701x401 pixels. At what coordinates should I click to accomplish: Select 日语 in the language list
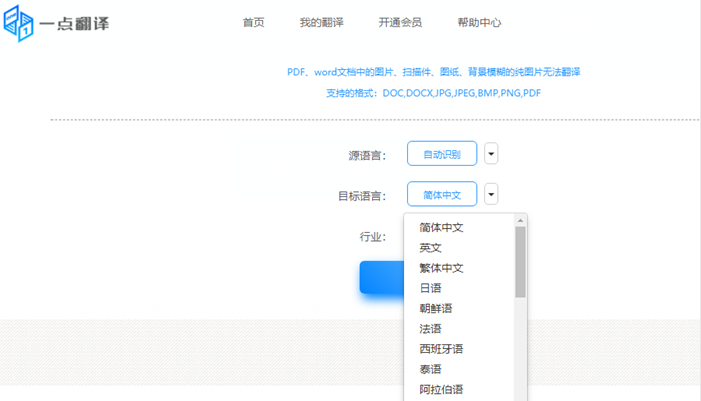coord(431,288)
